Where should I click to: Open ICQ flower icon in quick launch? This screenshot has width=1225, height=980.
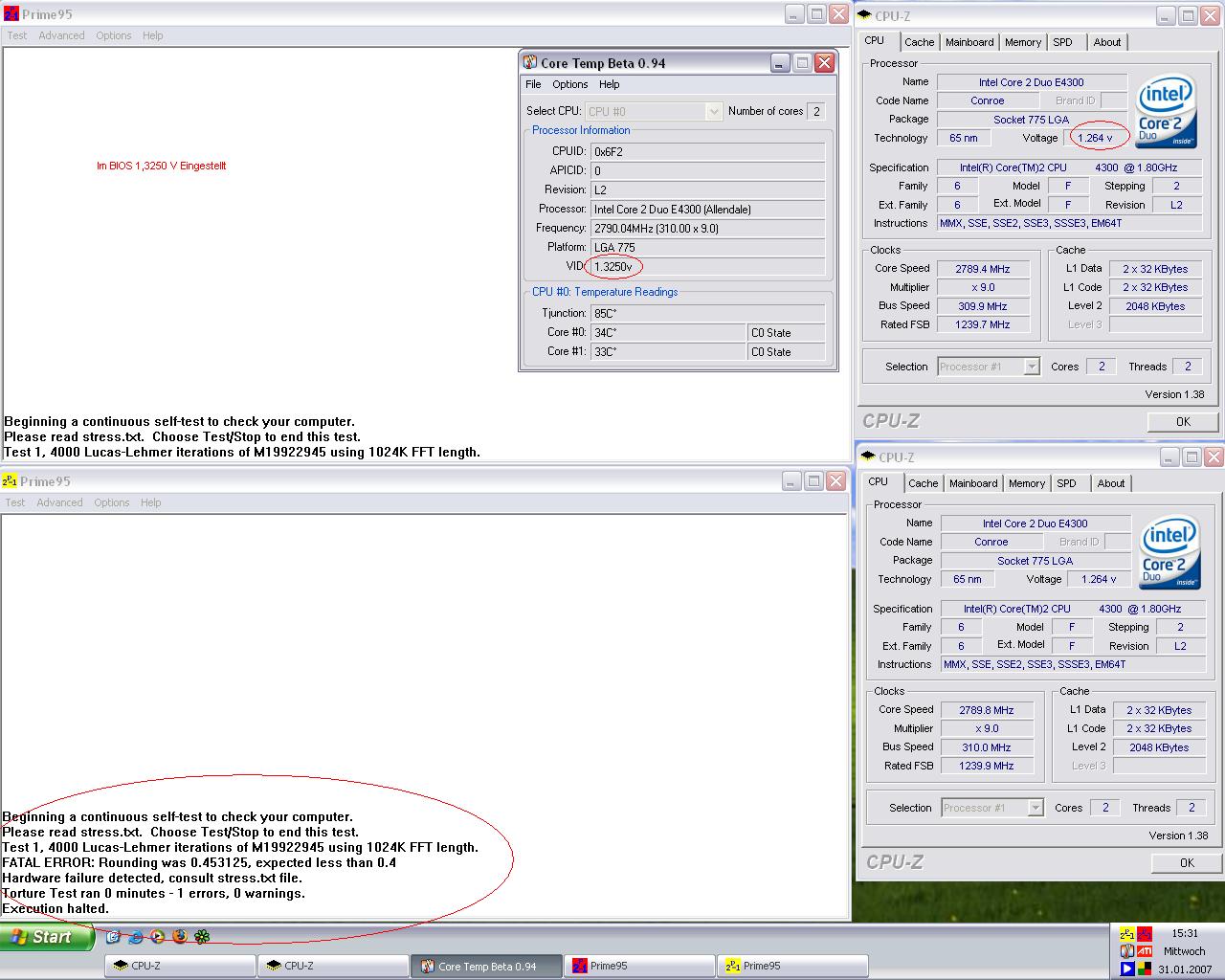coord(202,937)
